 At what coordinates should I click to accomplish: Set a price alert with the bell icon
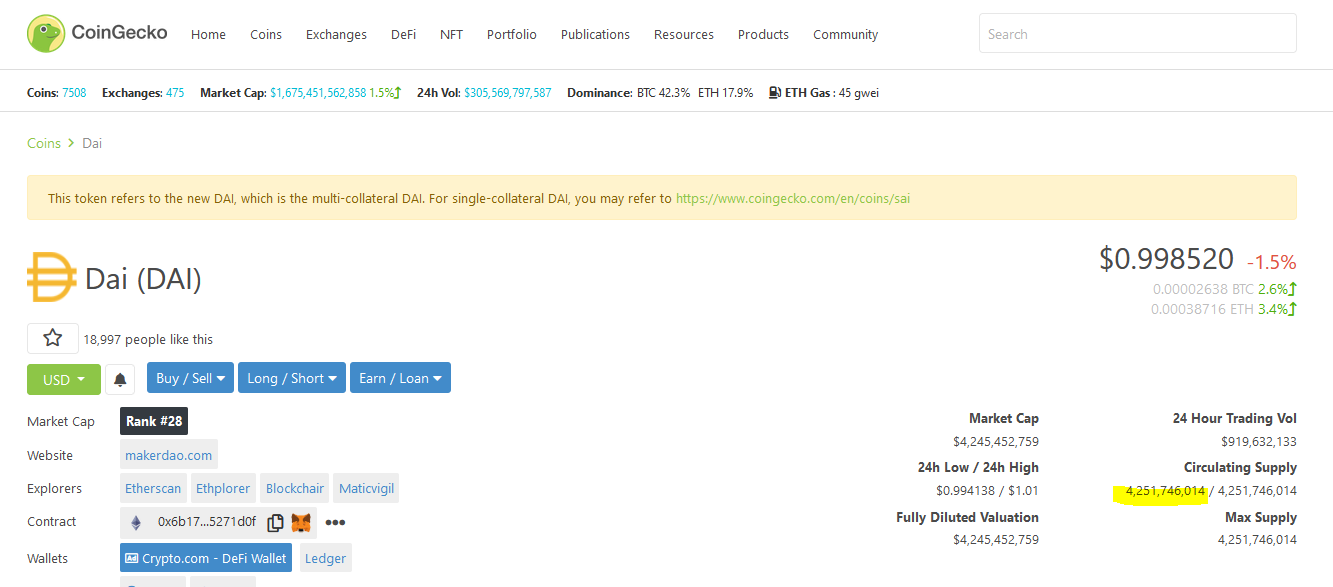(120, 379)
